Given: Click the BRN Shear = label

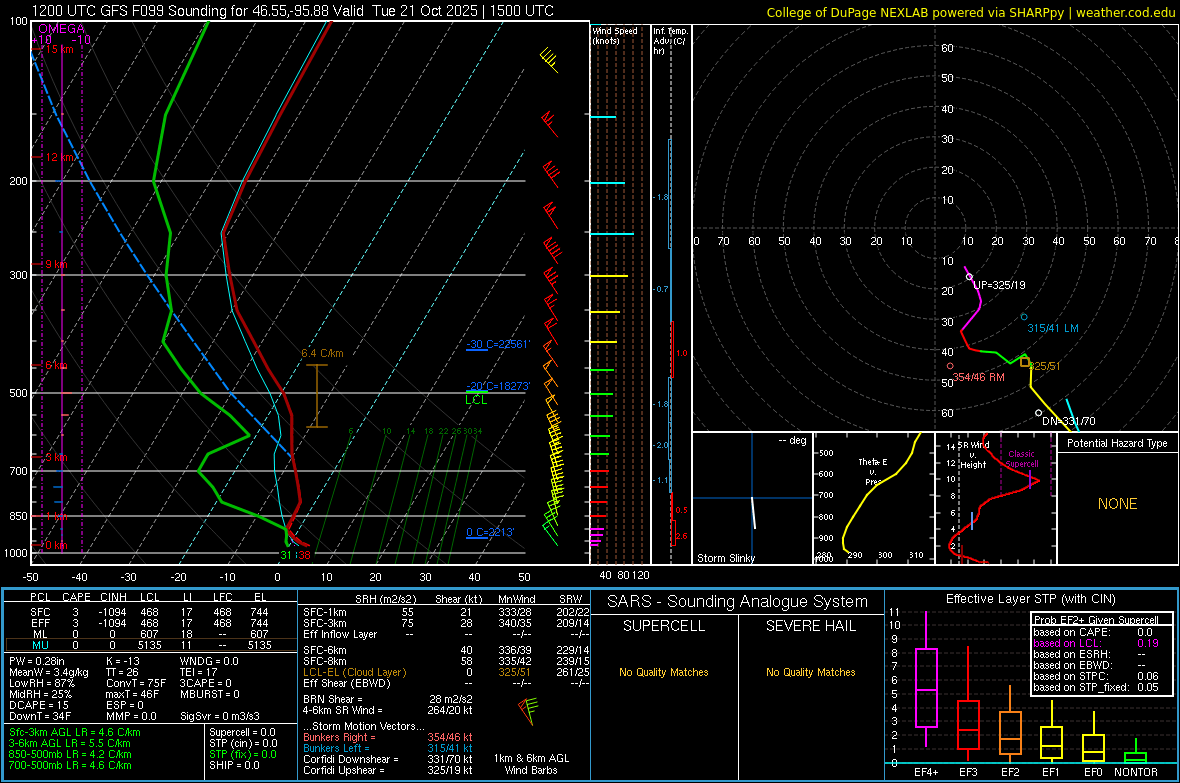Looking at the screenshot, I should coord(333,699).
